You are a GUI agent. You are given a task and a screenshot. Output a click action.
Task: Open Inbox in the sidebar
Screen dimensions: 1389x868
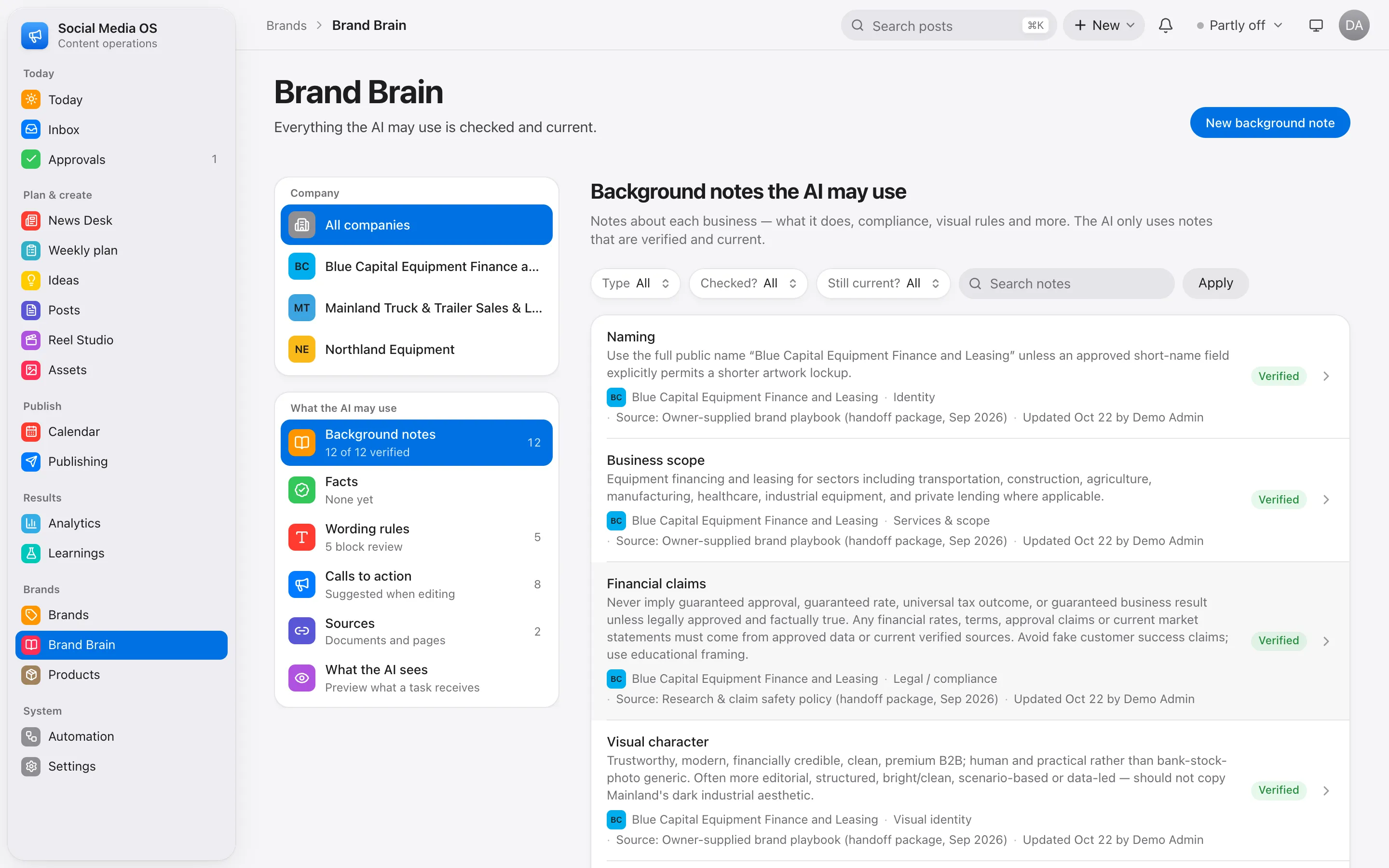pos(122,129)
